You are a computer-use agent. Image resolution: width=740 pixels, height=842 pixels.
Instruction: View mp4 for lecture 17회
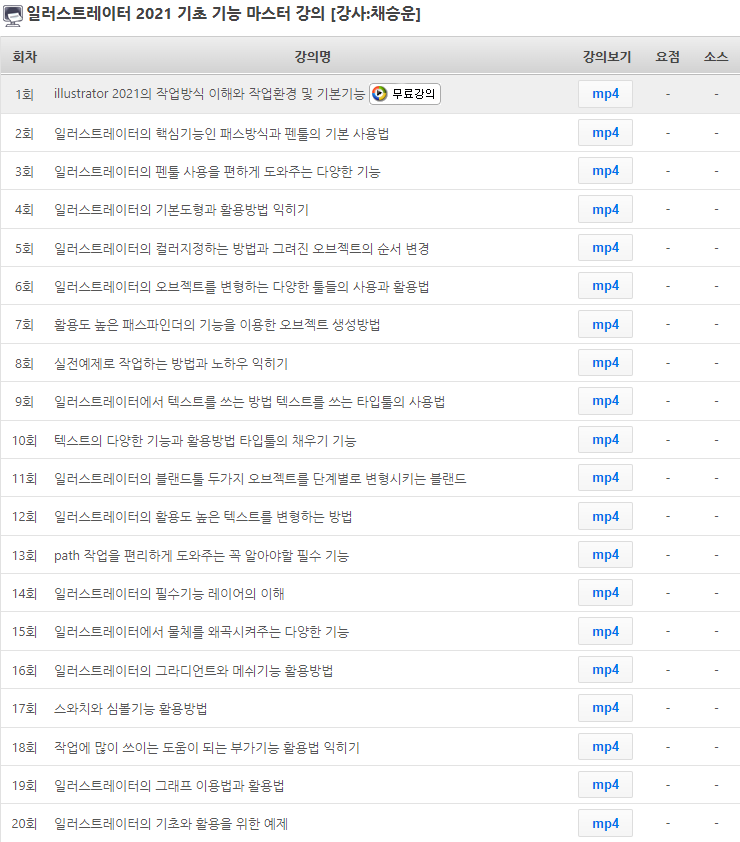tap(605, 708)
